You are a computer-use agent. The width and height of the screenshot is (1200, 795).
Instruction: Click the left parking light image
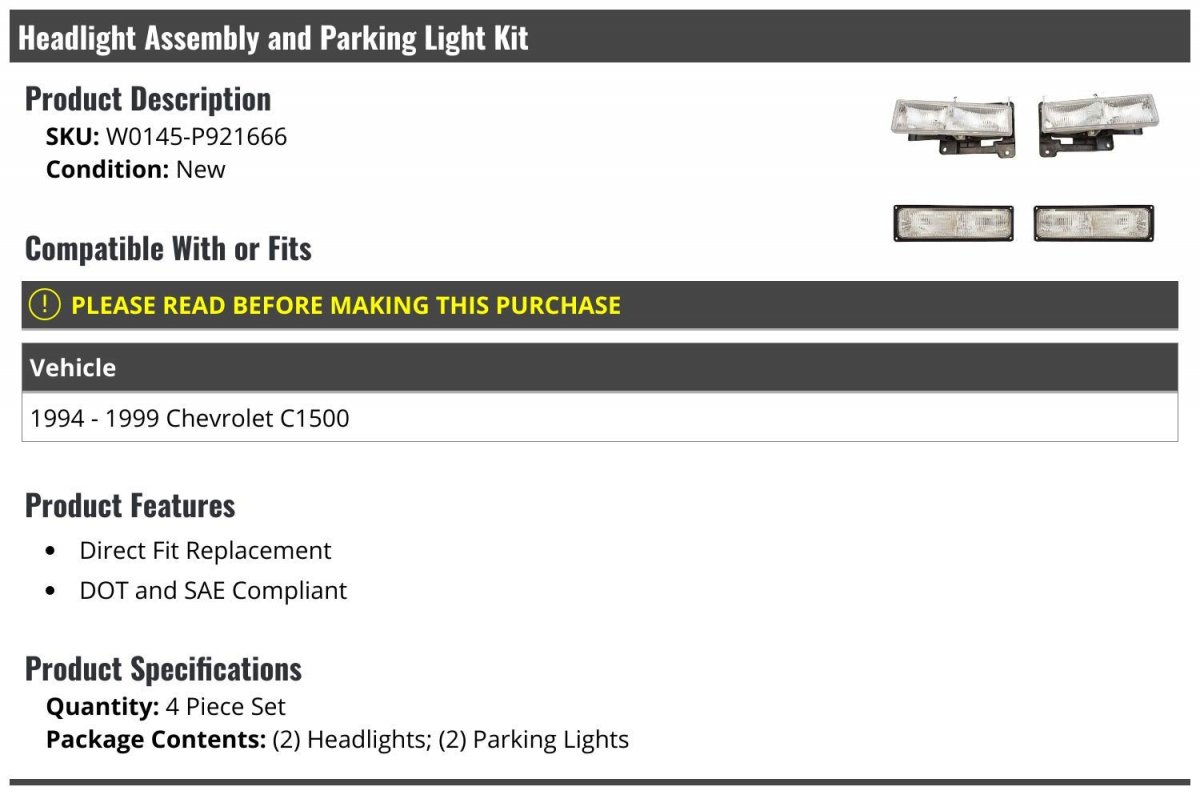pos(953,223)
